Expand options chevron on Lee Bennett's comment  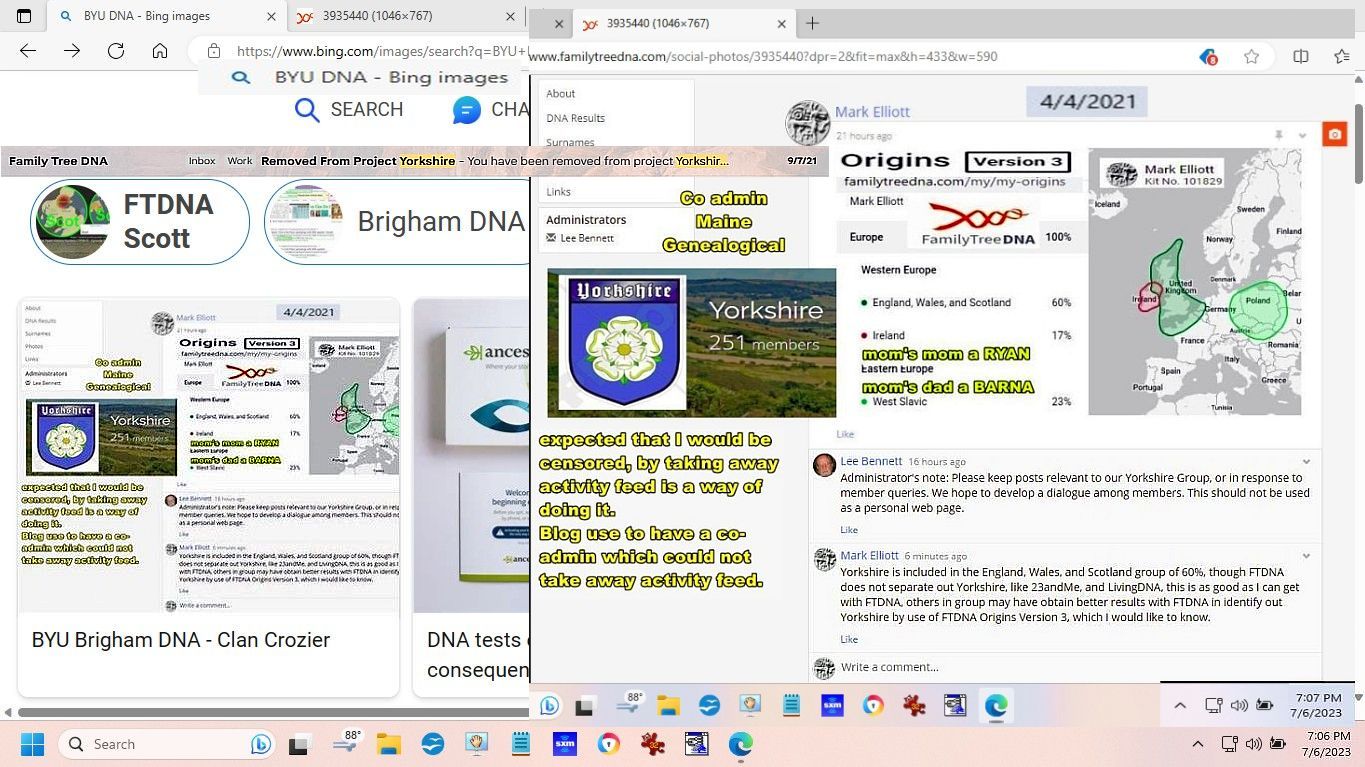(1306, 462)
